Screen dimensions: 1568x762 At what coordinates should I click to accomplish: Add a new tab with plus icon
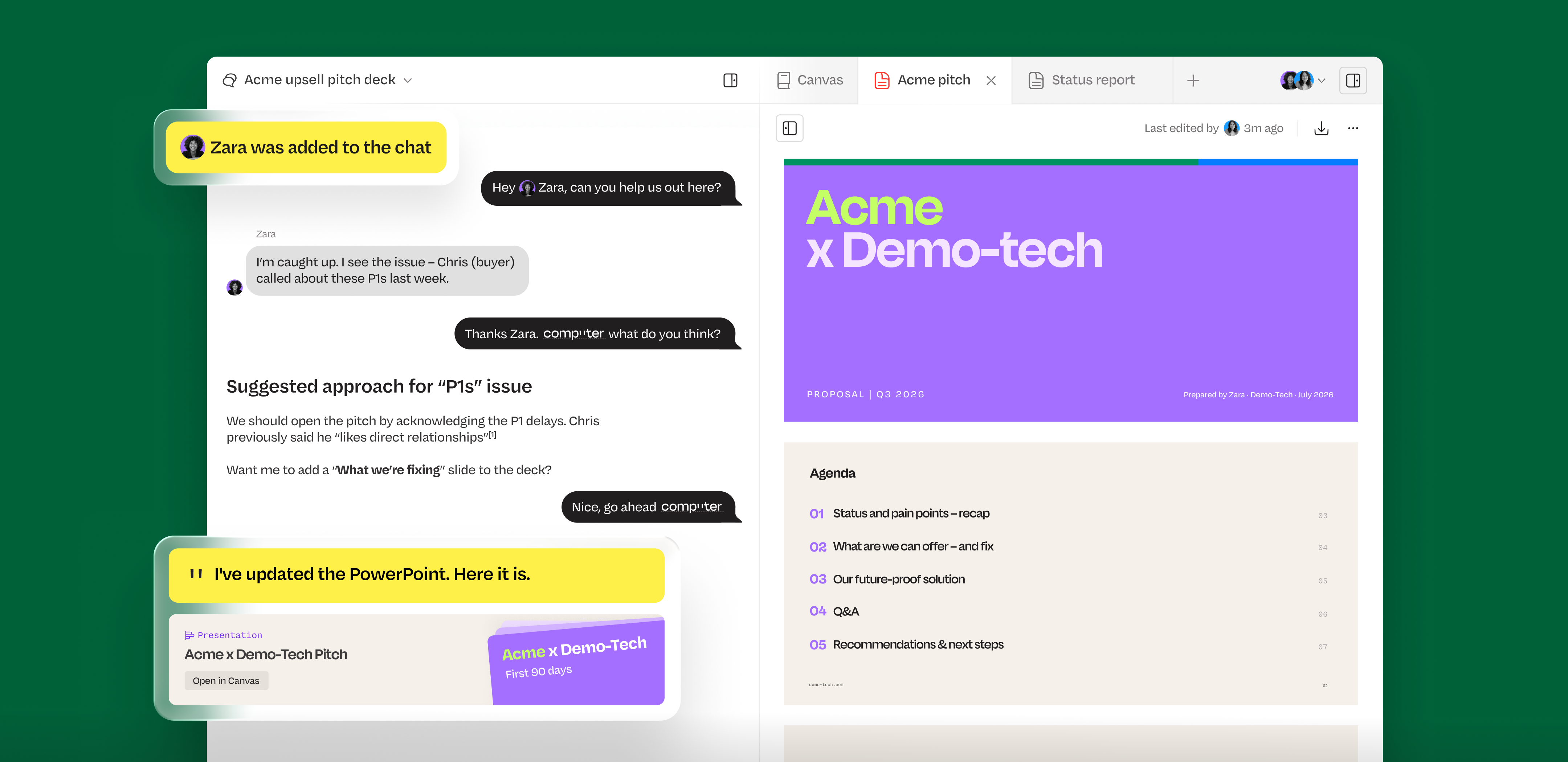pos(1193,80)
